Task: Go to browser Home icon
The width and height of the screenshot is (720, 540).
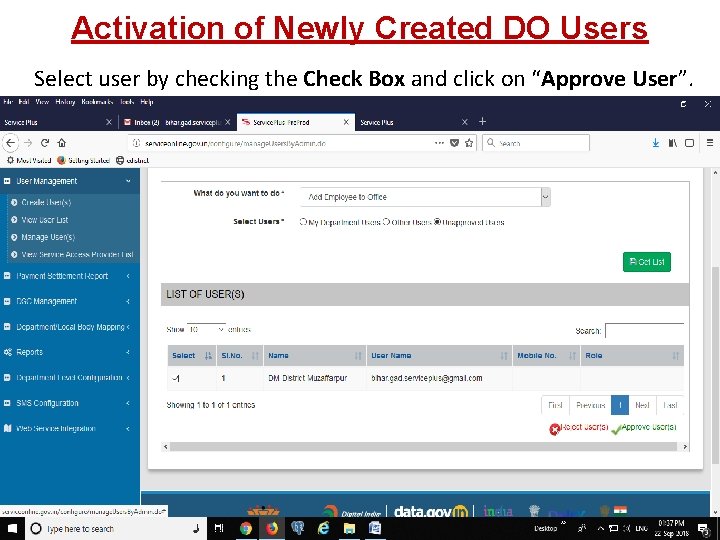Action: coord(62,143)
